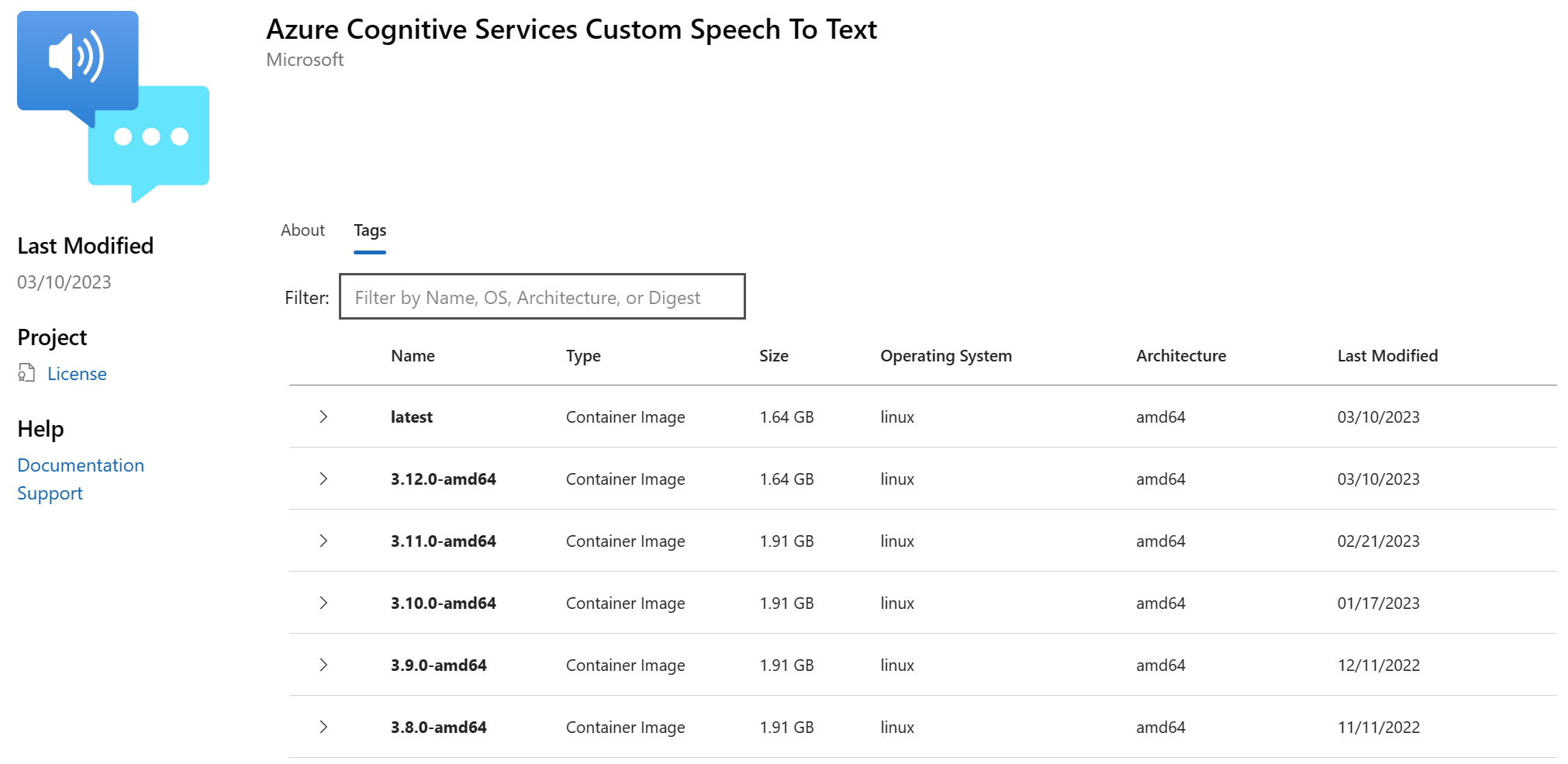Viewport: 1568px width, 764px height.
Task: Open the Documentation link
Action: (81, 465)
